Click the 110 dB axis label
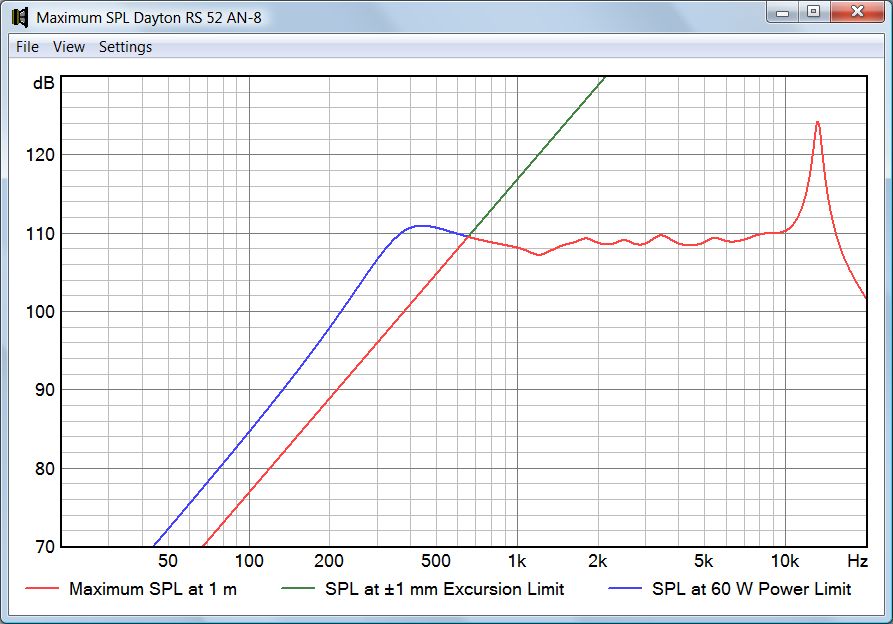This screenshot has width=893, height=624. click(x=40, y=233)
